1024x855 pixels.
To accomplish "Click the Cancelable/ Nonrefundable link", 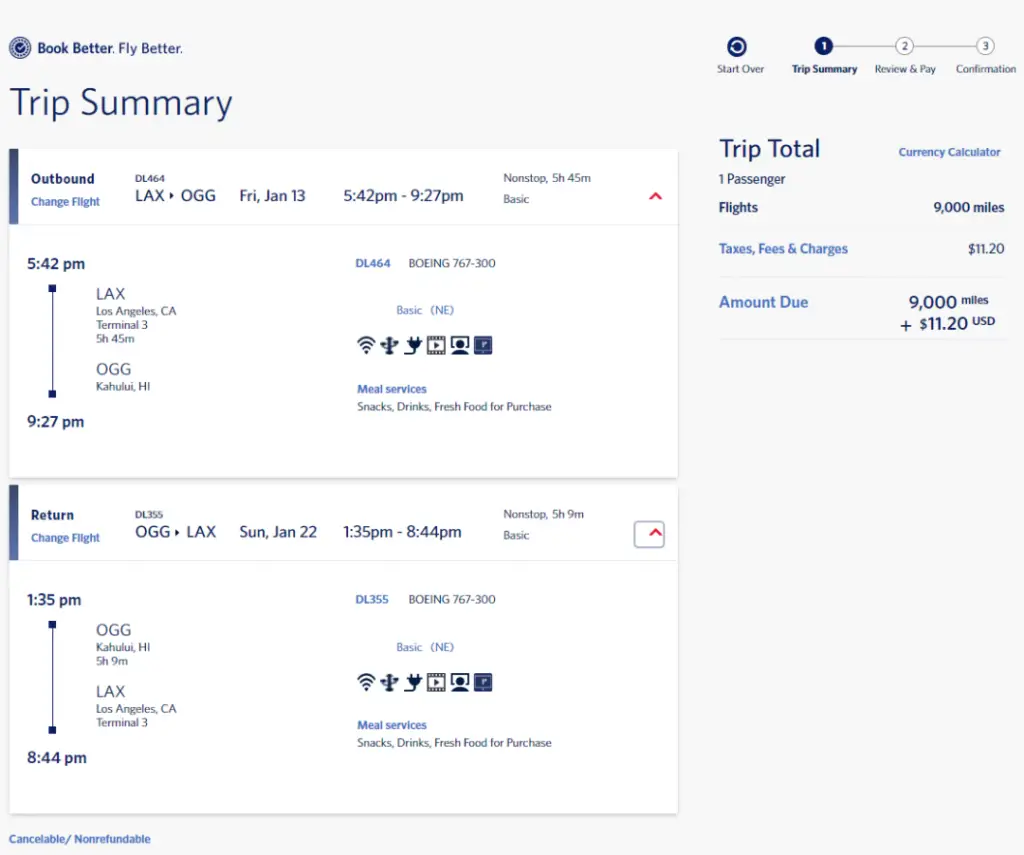I will tap(80, 839).
